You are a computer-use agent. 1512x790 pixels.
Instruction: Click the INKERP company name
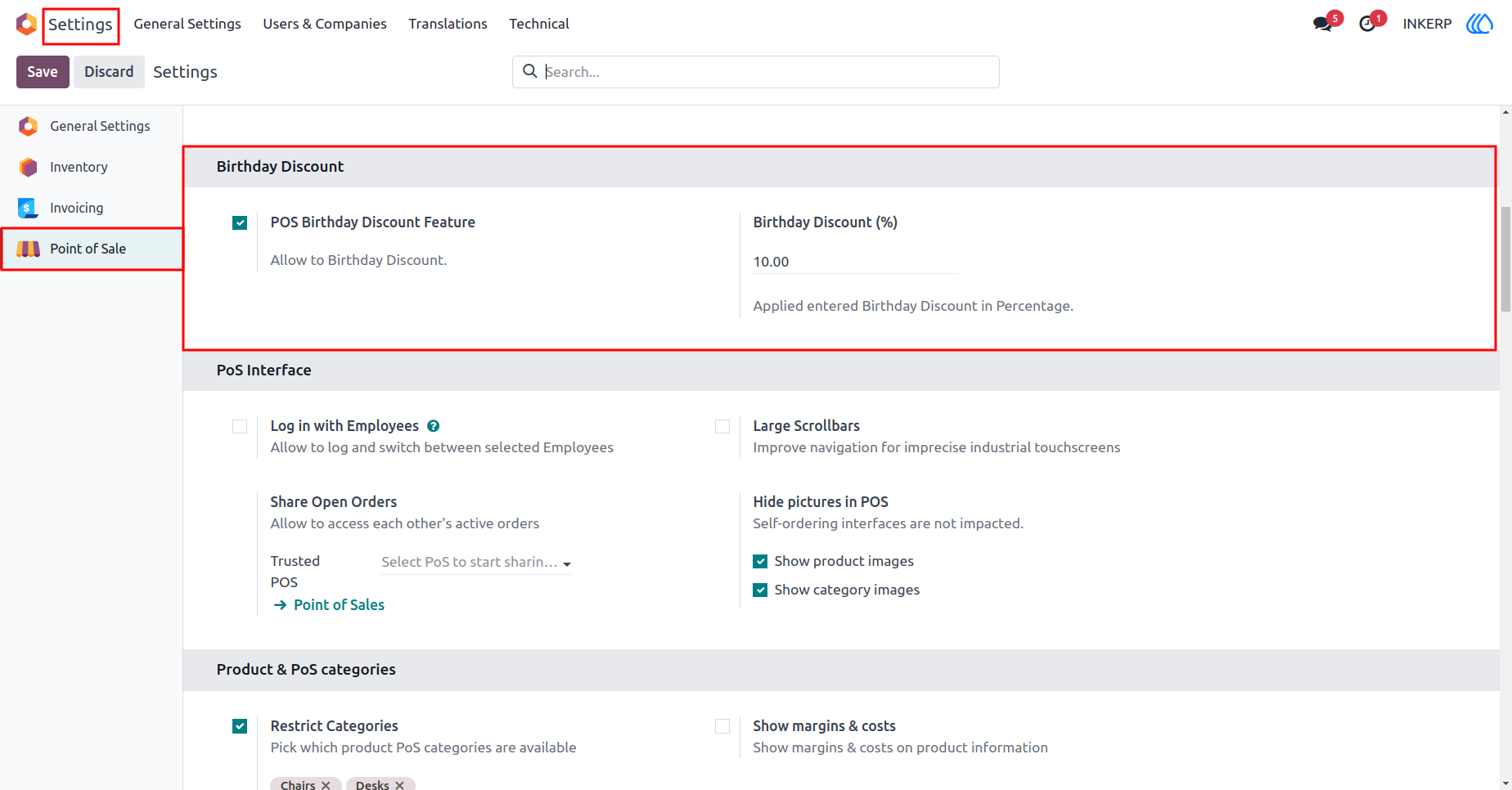[1427, 24]
